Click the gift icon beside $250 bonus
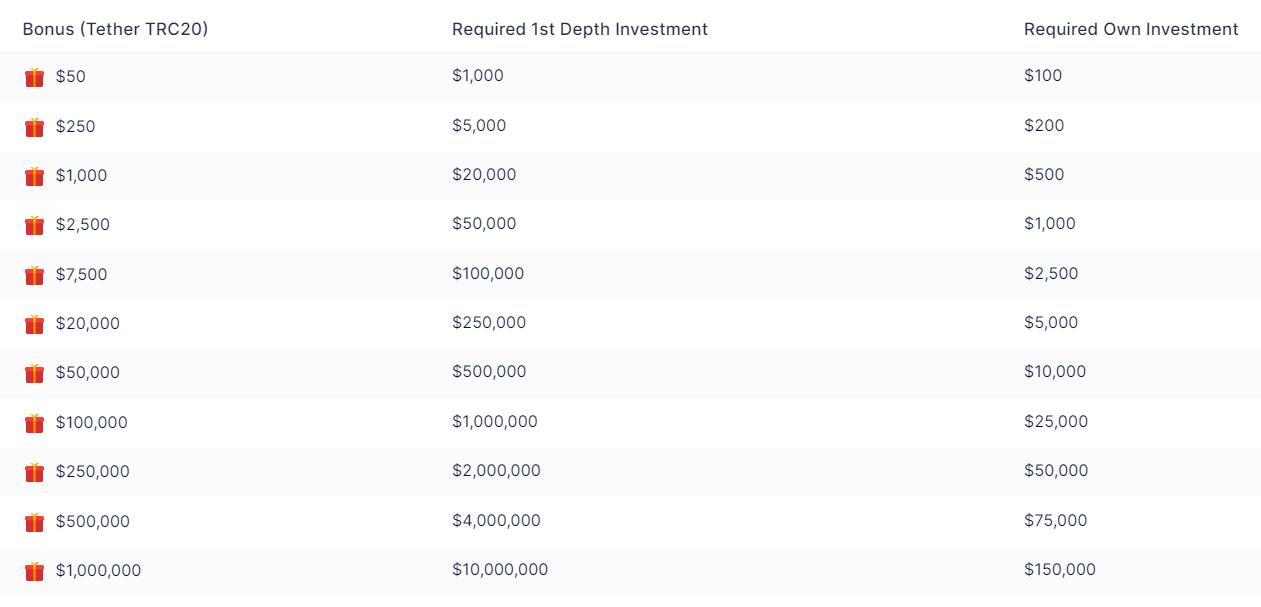This screenshot has width=1261, height=607. pyautogui.click(x=35, y=127)
